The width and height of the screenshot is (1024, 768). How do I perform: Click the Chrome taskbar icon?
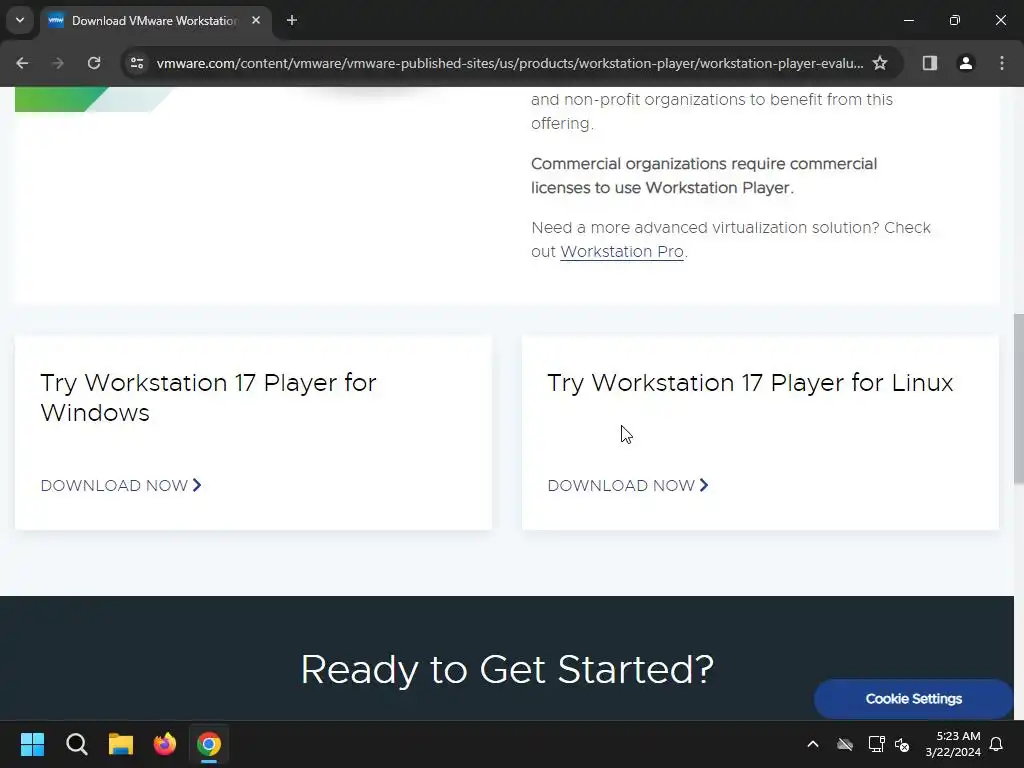tap(209, 744)
